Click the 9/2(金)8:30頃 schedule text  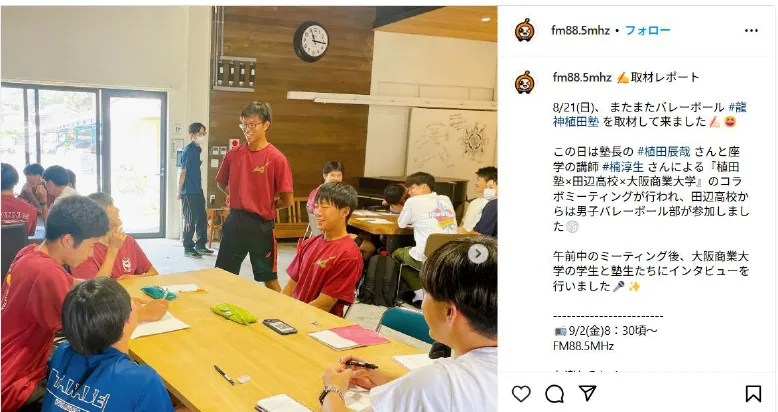click(x=613, y=331)
